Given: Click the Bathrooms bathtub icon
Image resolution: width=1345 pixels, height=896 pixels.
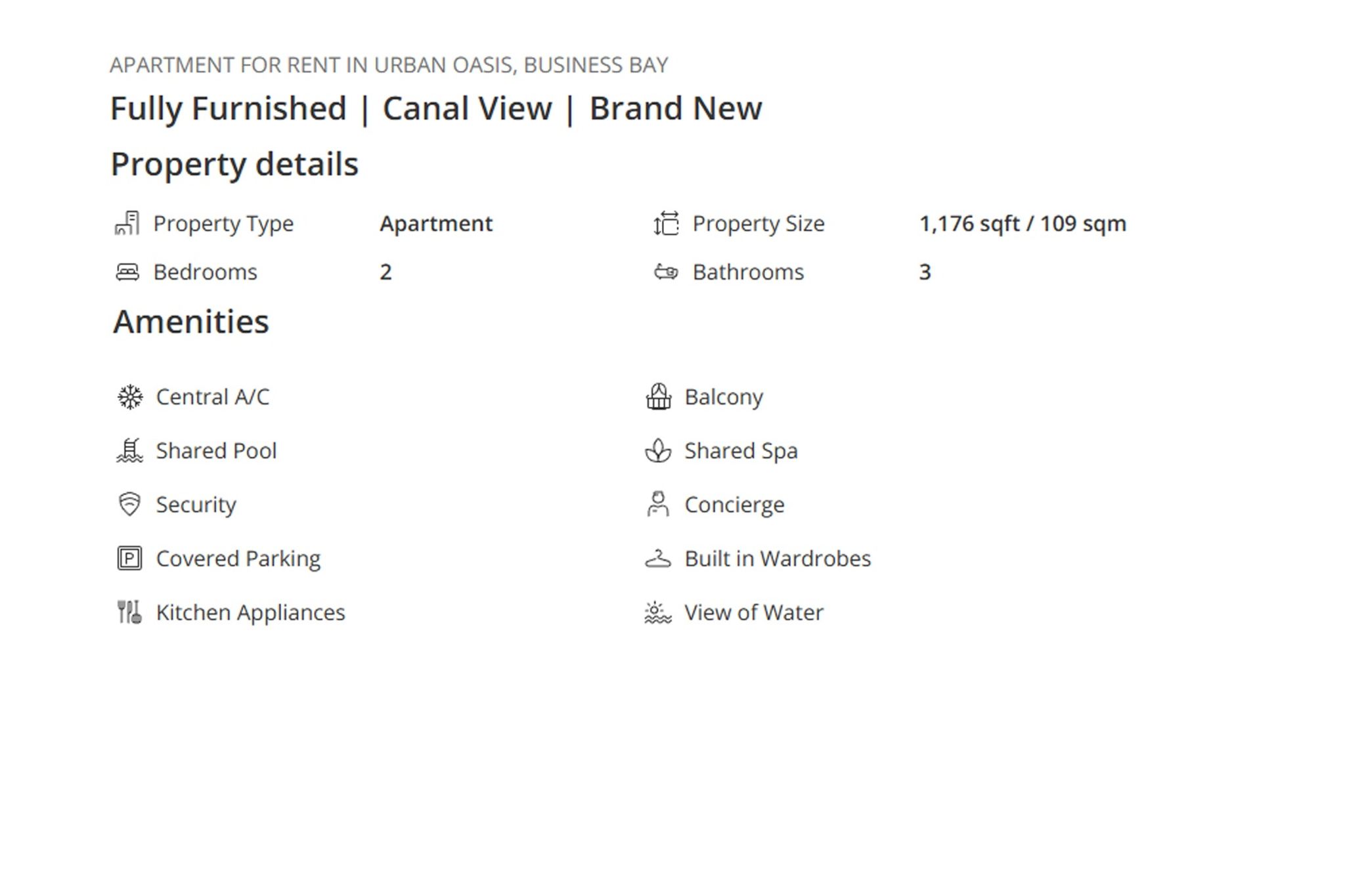Looking at the screenshot, I should tap(666, 272).
